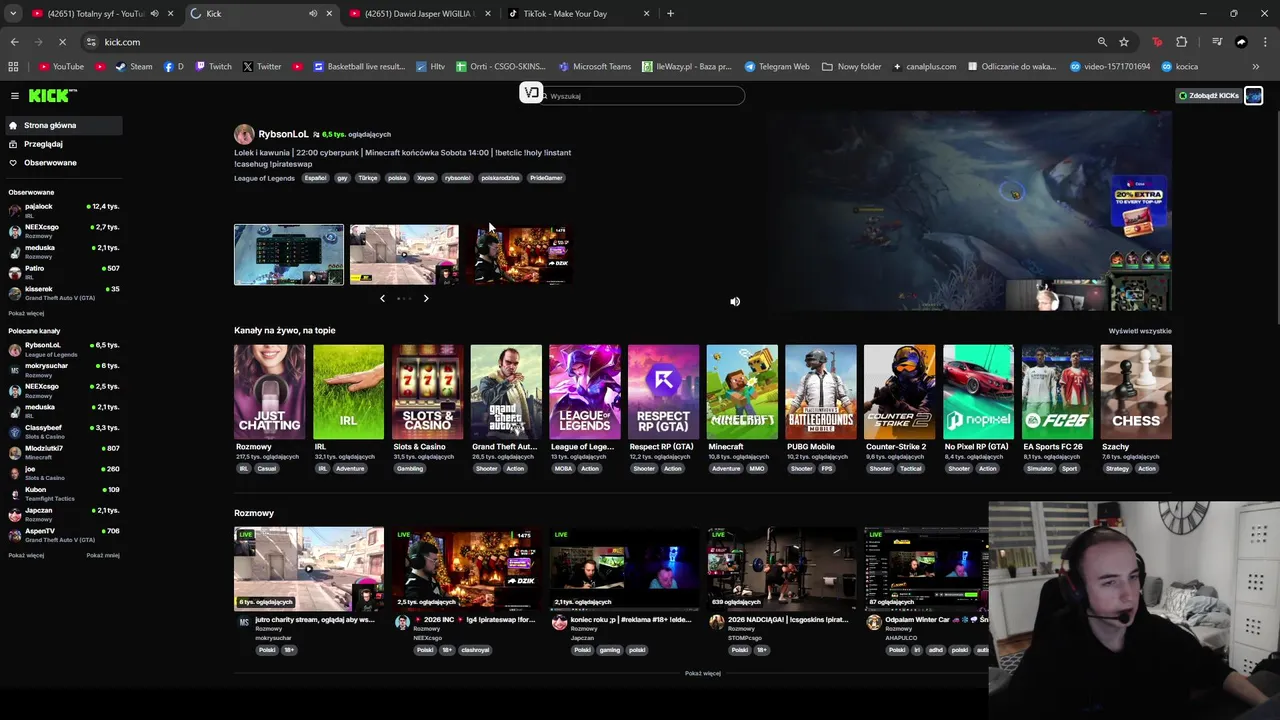Open Minecraft category card

pos(742,392)
